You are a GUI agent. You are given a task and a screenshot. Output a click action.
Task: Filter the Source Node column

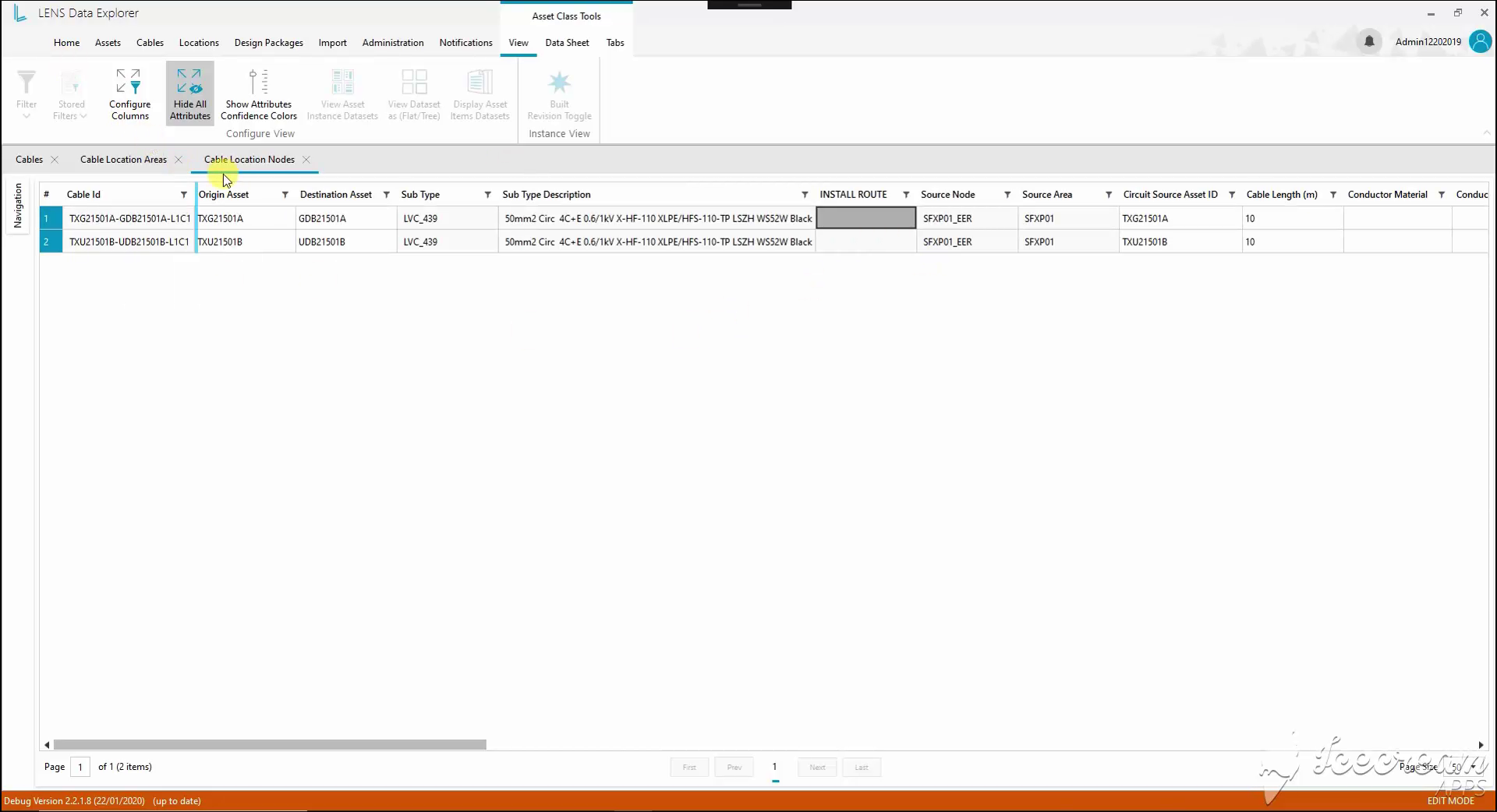click(1007, 195)
